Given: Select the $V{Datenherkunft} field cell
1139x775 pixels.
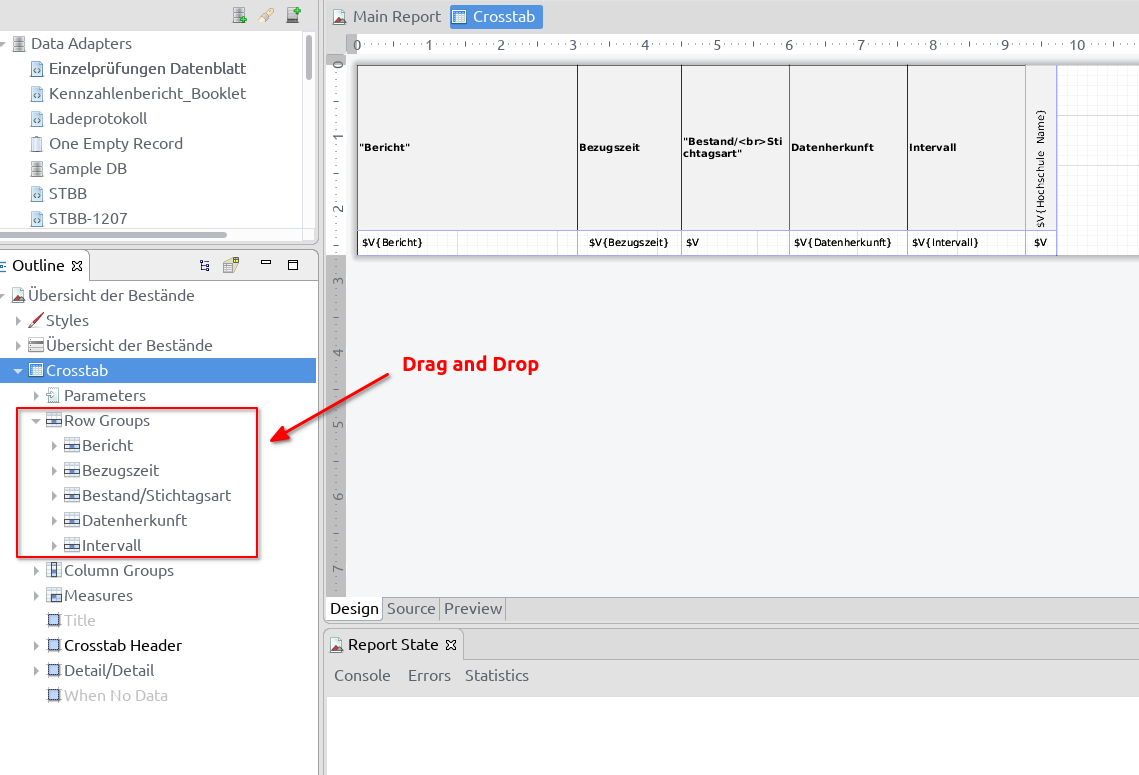Looking at the screenshot, I should coord(848,243).
